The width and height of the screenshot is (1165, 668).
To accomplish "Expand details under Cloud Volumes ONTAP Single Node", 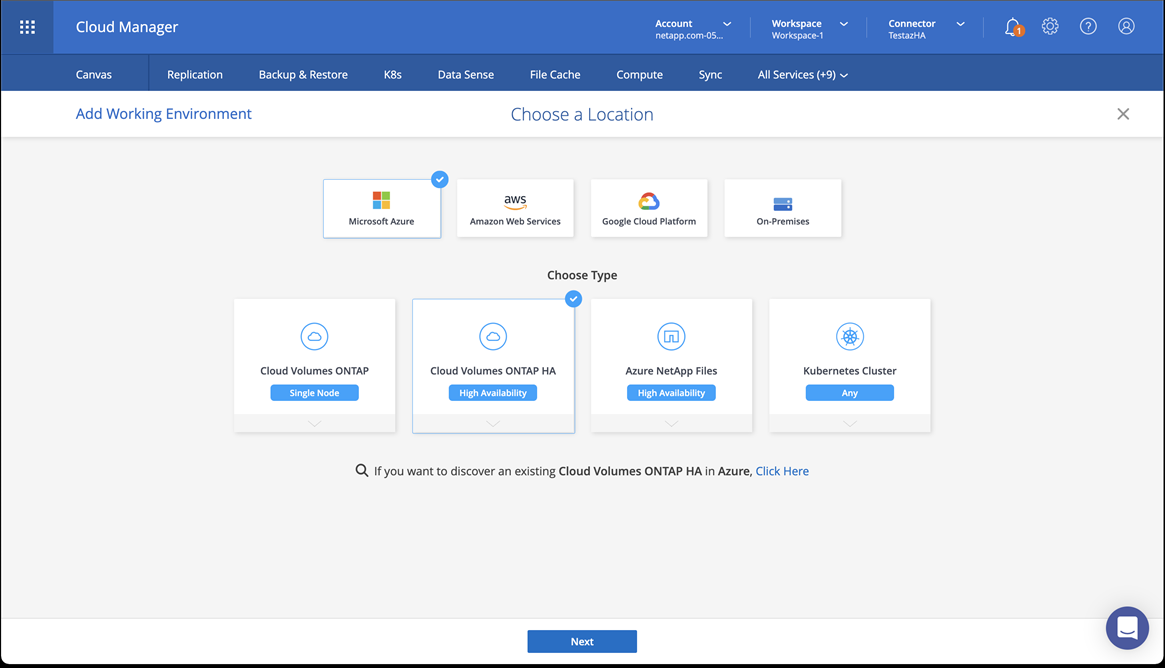I will coord(314,423).
